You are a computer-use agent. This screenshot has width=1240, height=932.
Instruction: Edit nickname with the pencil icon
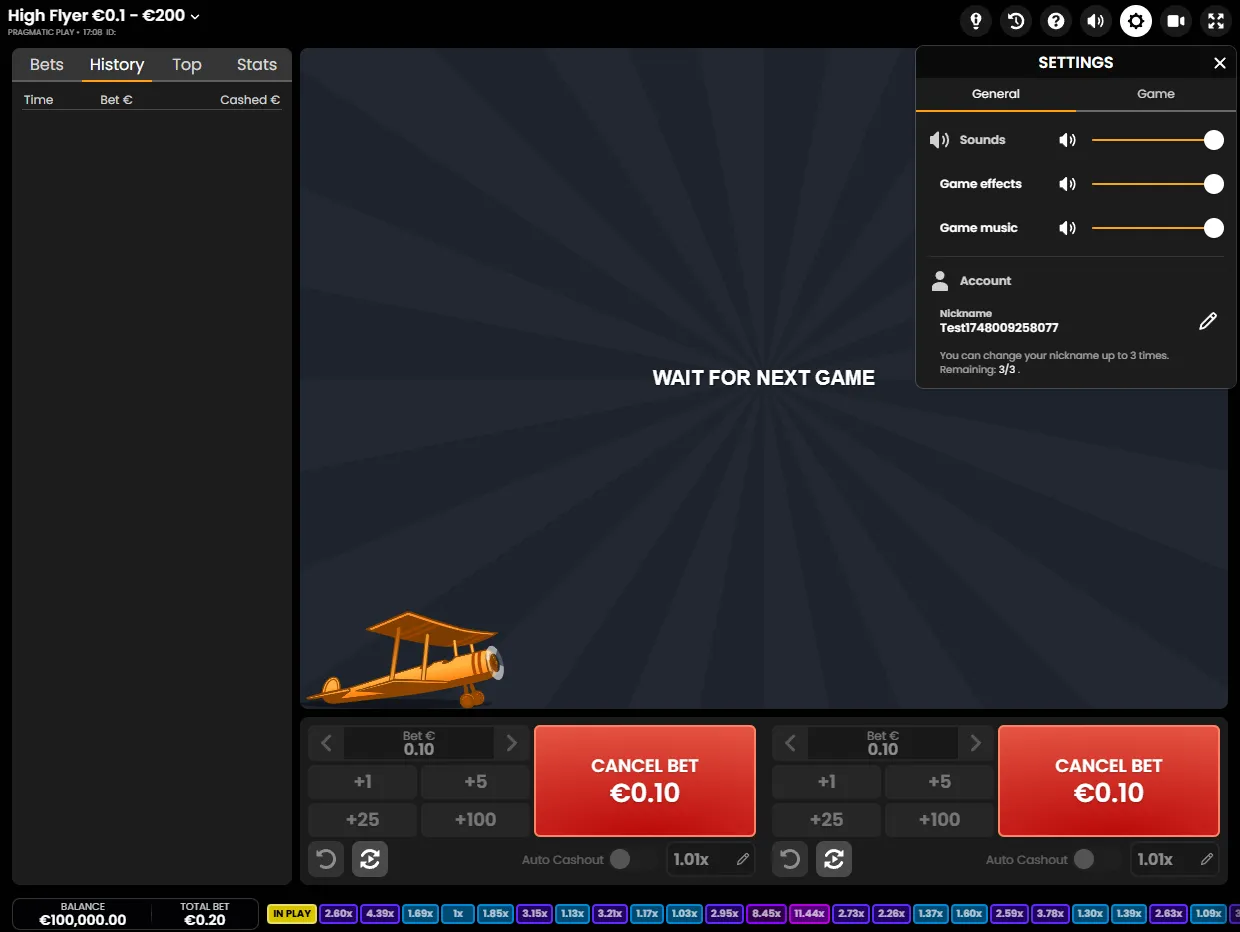(1208, 321)
